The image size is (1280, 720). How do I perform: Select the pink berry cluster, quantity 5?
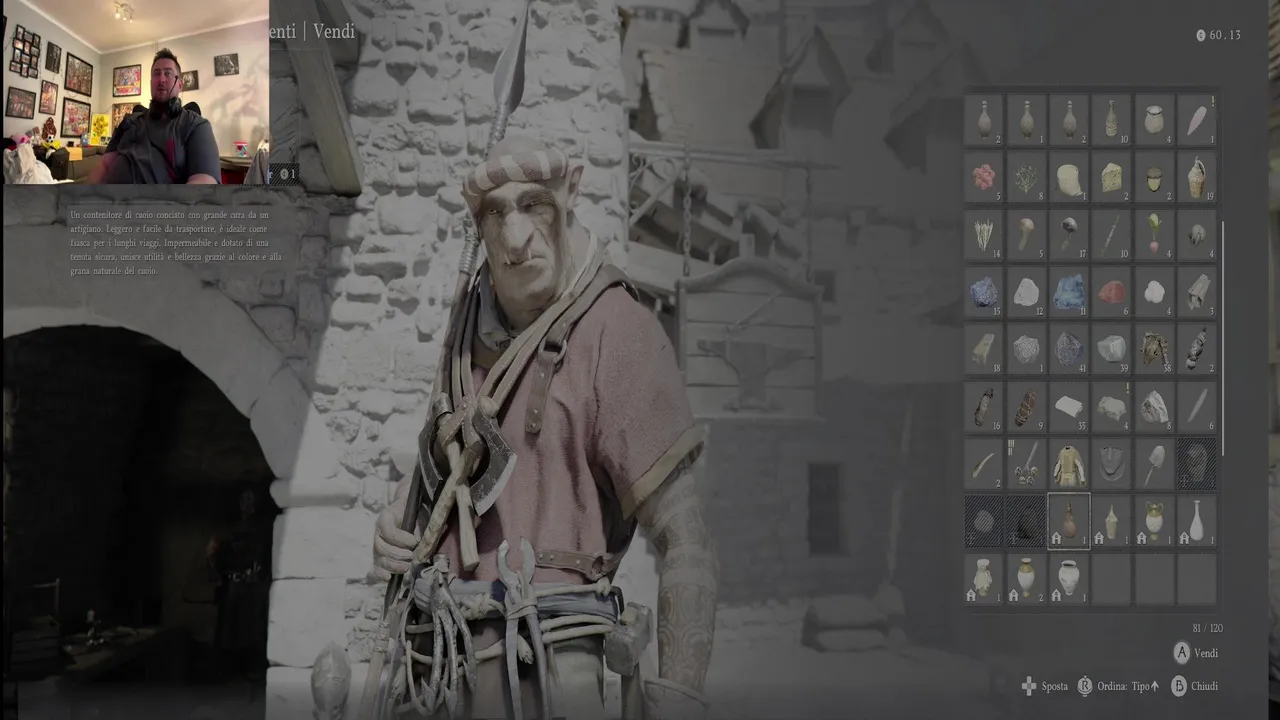pos(985,177)
